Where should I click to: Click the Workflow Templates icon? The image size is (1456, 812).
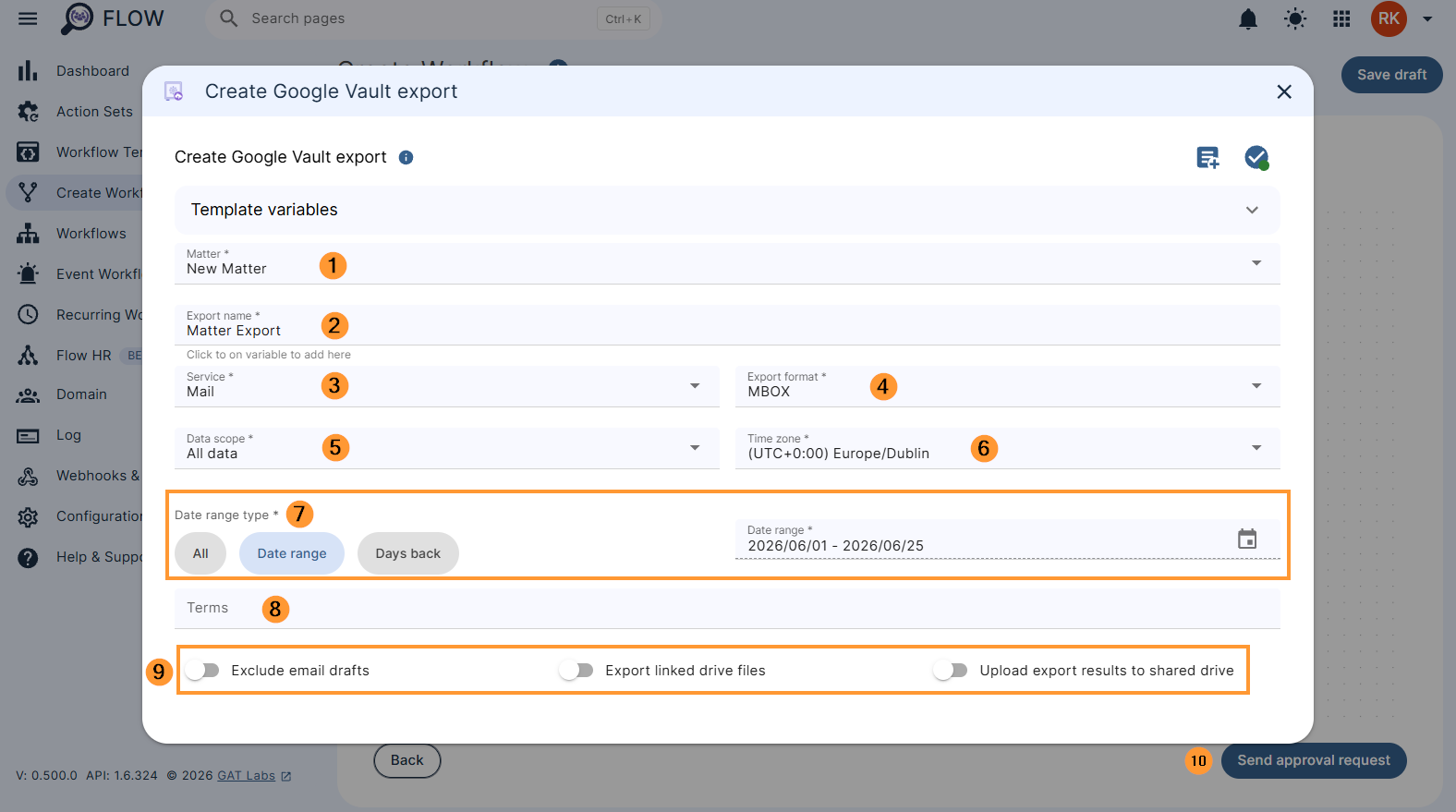[x=28, y=152]
